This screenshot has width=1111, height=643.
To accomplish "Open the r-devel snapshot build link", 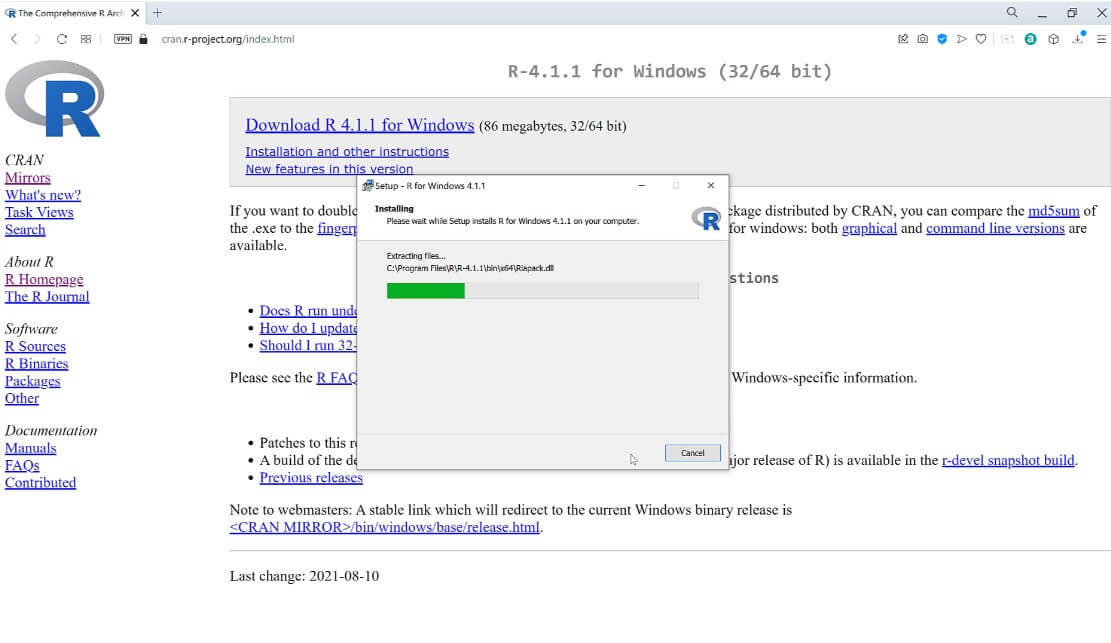I will (x=1008, y=460).
